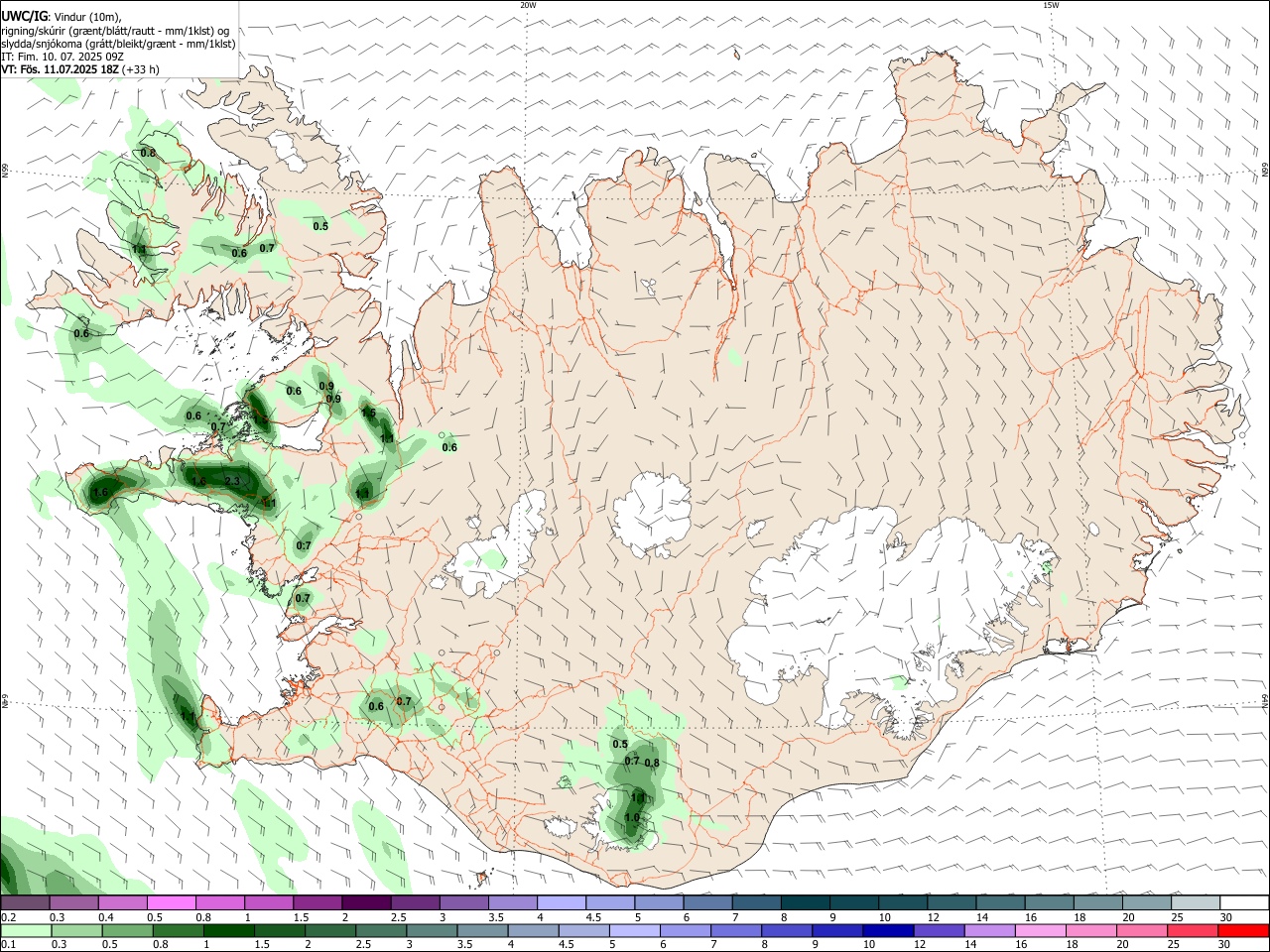Click the 'slydda/snjókoma' legend description line

coord(118,44)
